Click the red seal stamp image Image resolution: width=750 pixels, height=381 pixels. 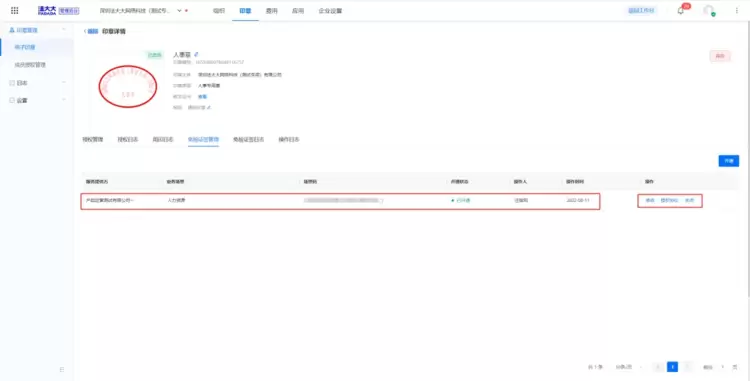coord(128,87)
